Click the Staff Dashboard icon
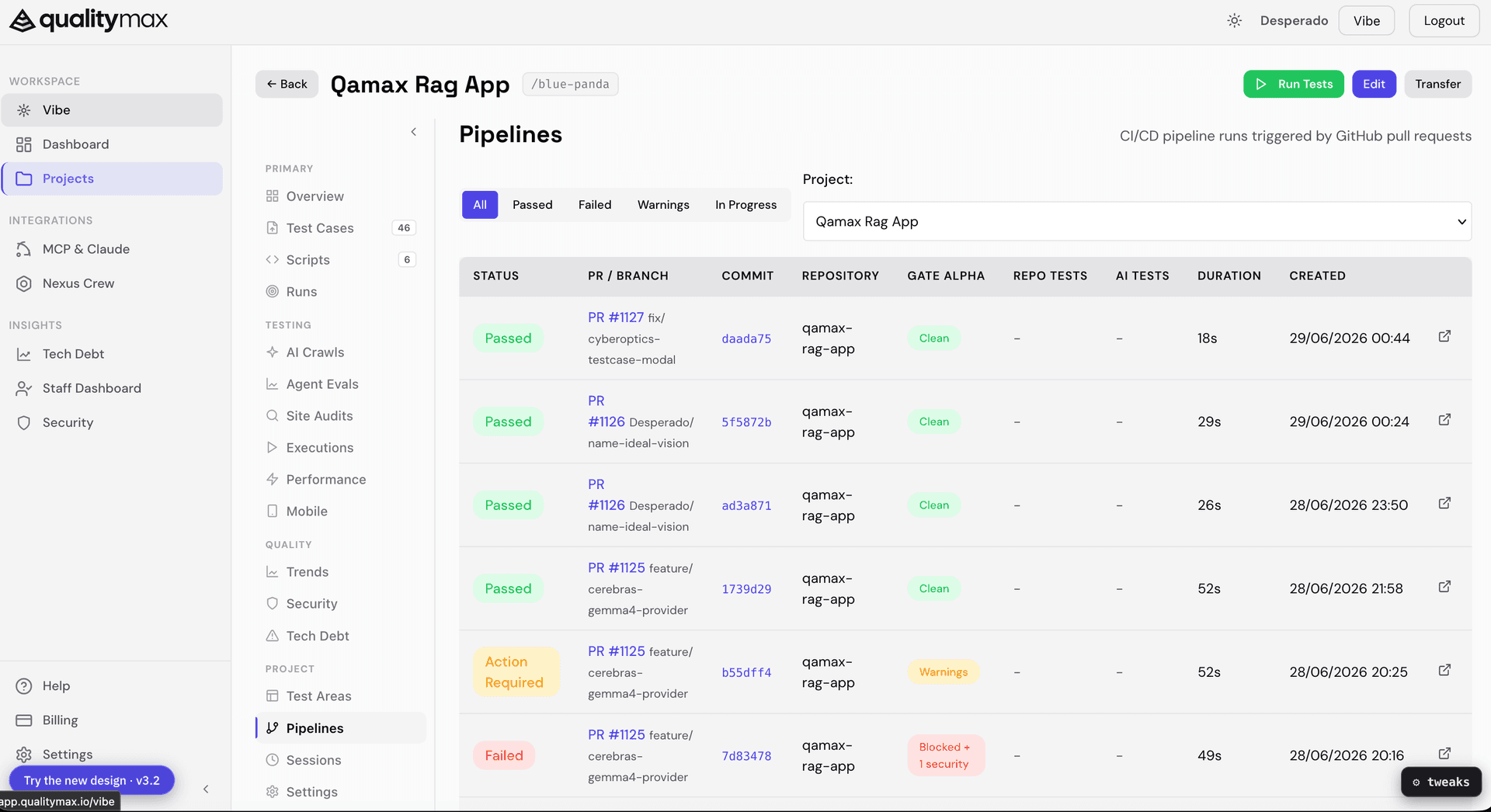 tap(24, 388)
